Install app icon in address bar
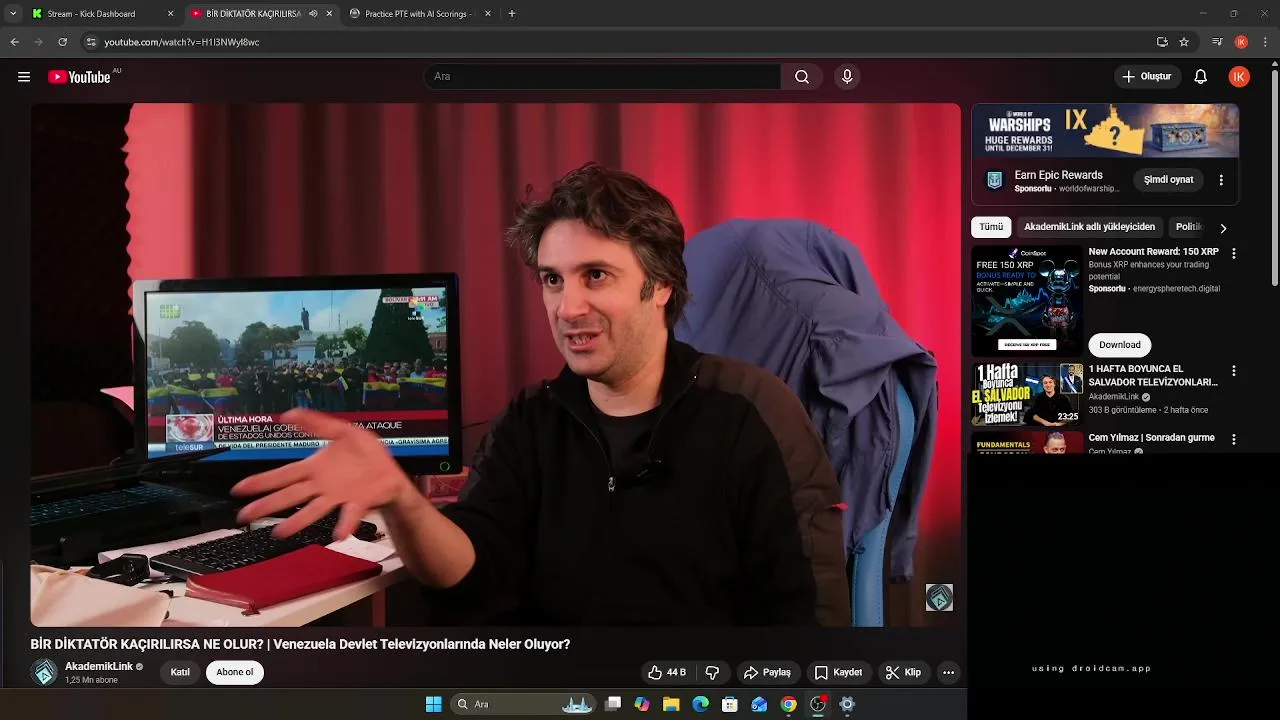 point(1162,42)
